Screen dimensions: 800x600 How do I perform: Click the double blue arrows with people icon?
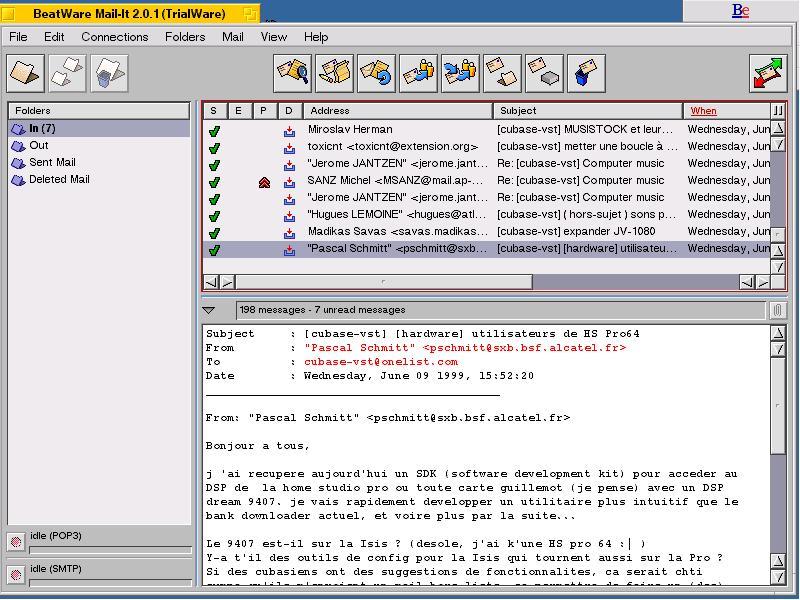click(x=460, y=73)
